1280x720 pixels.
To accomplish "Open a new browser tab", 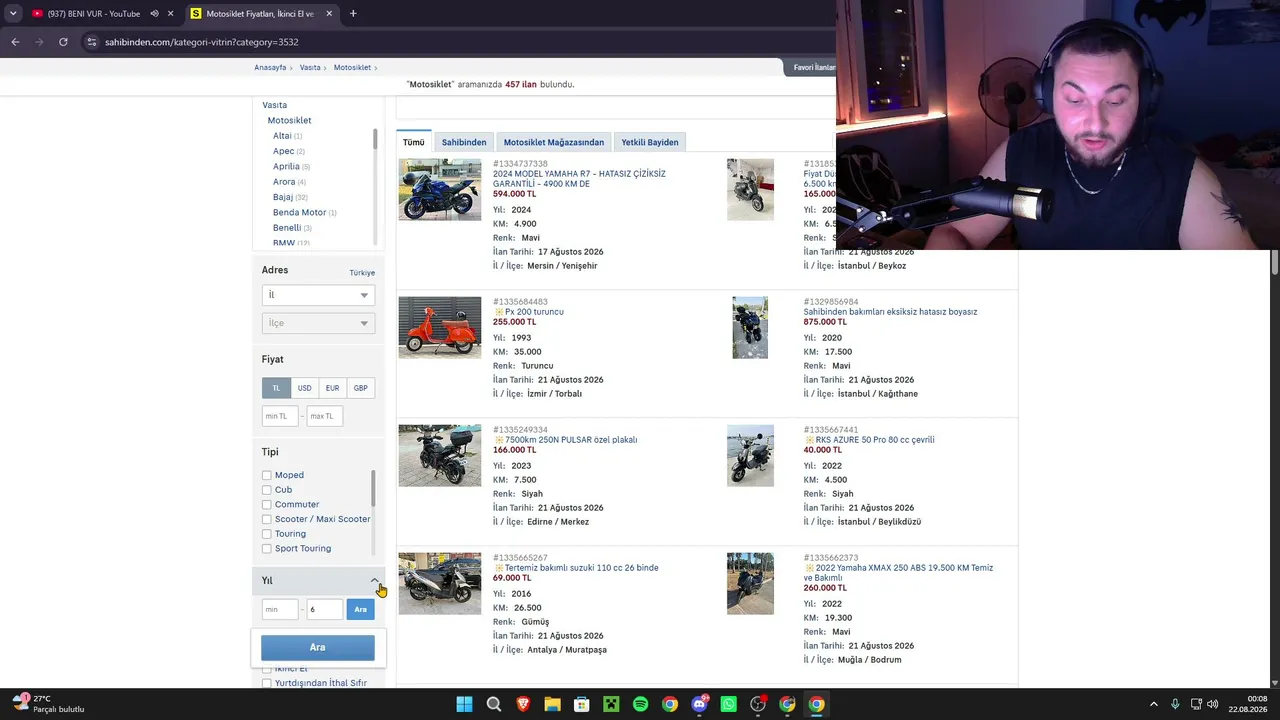I will point(353,14).
